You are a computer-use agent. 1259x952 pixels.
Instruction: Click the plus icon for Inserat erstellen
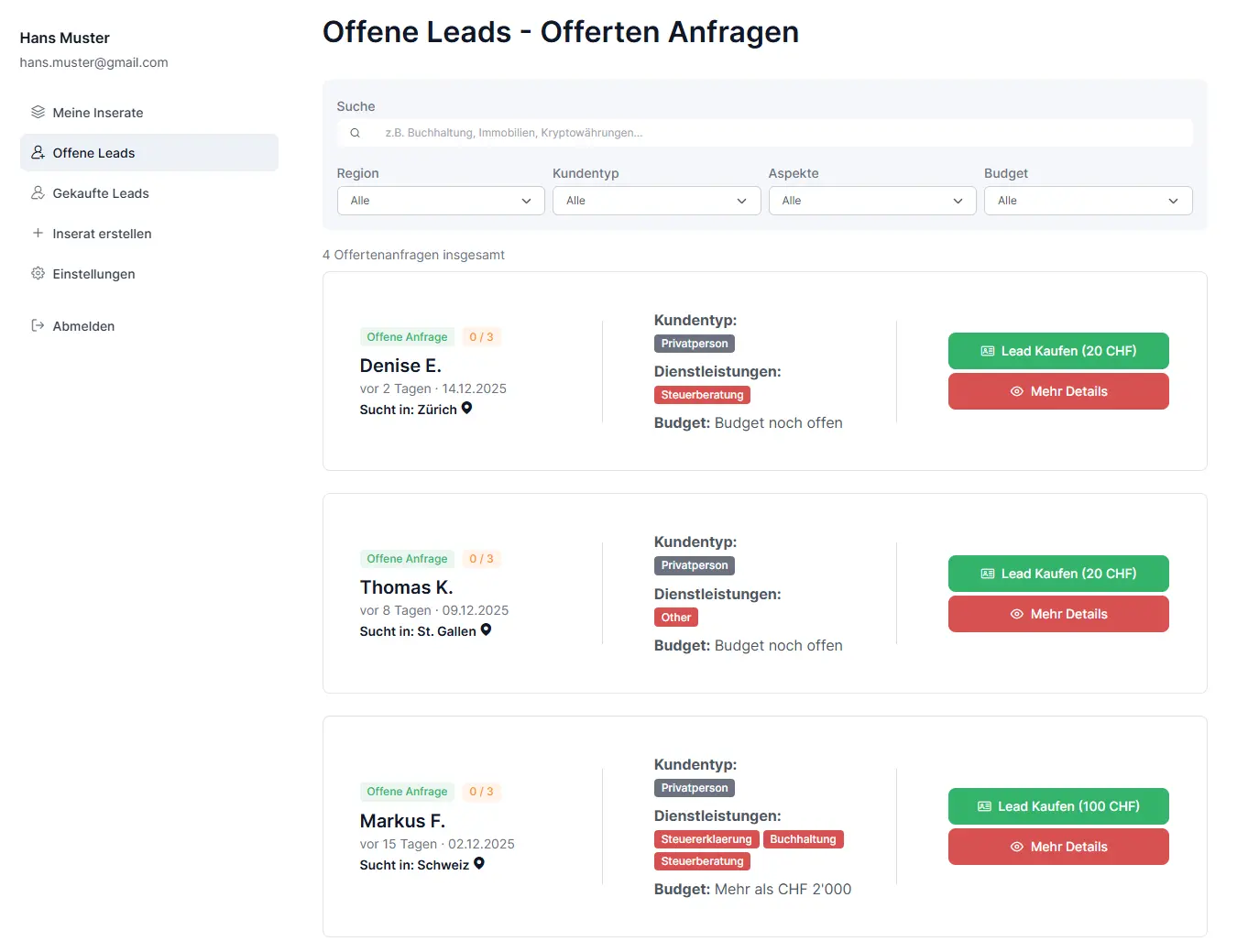38,234
